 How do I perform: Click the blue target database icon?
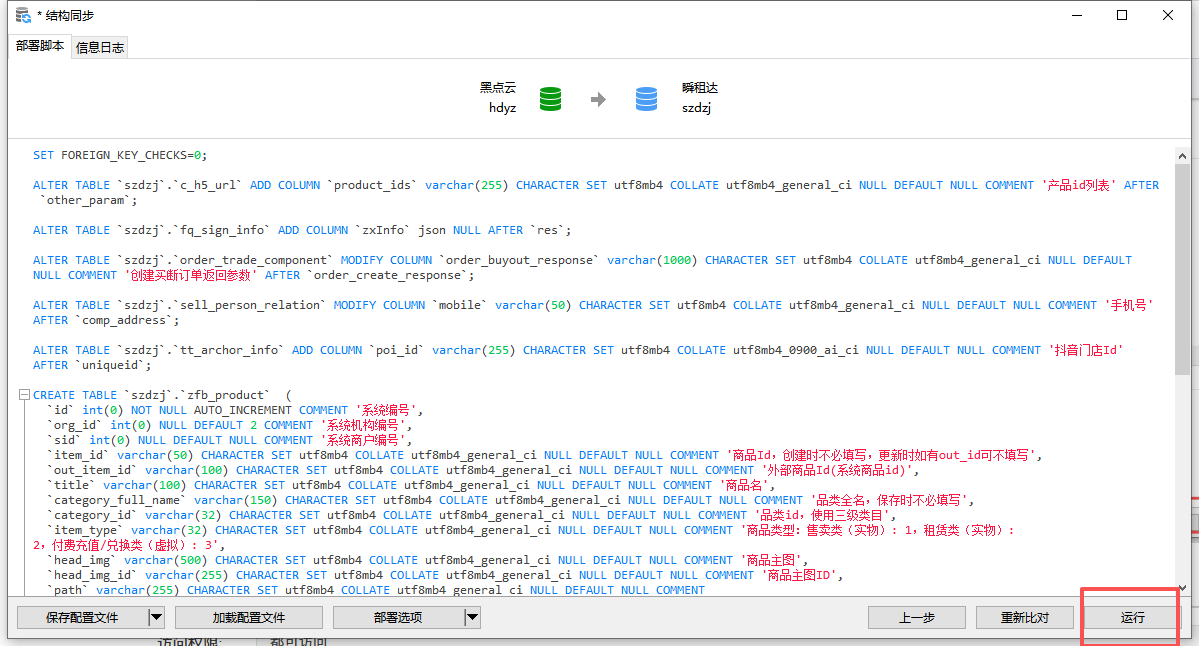[x=647, y=99]
